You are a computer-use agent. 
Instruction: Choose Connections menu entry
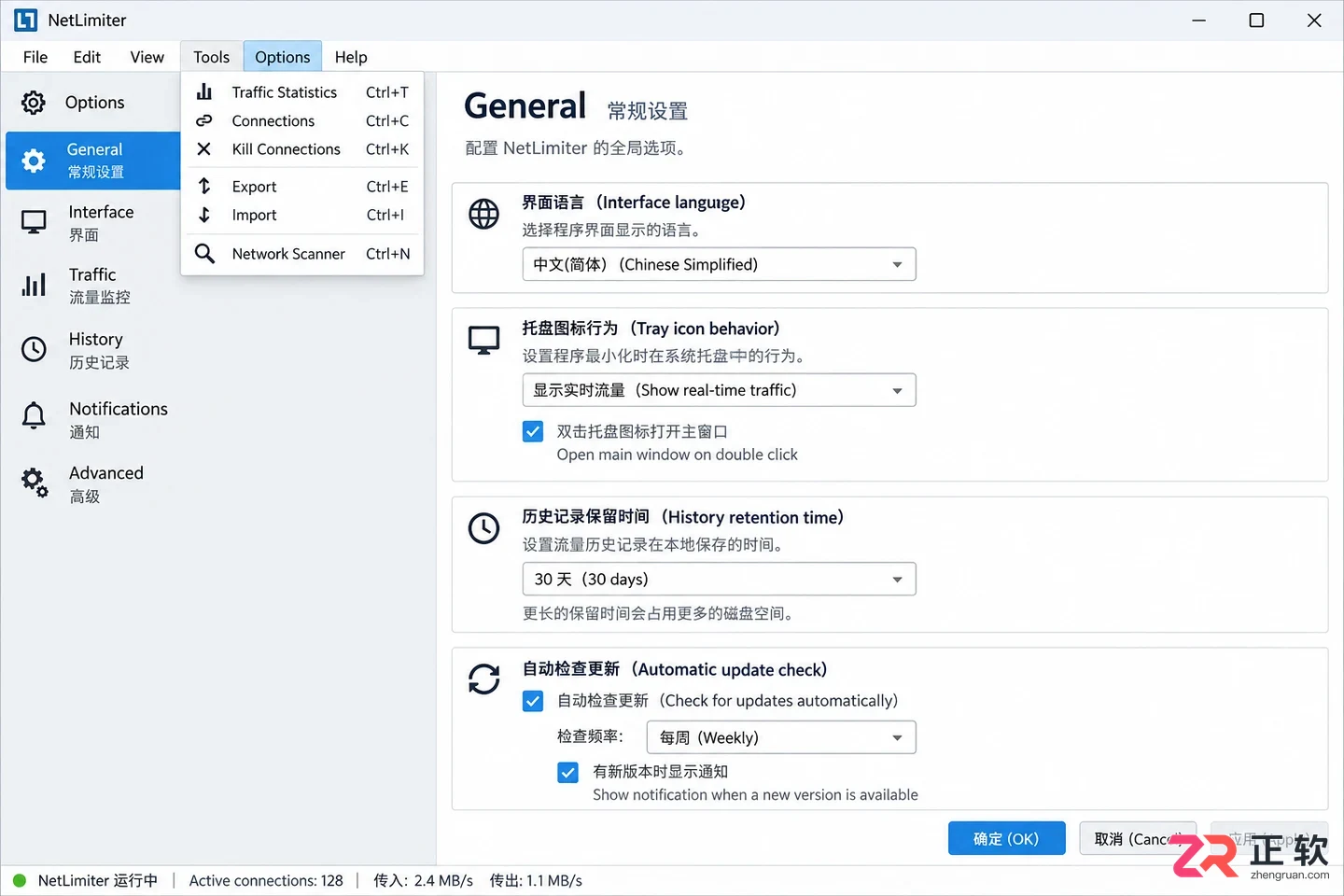pyautogui.click(x=302, y=120)
